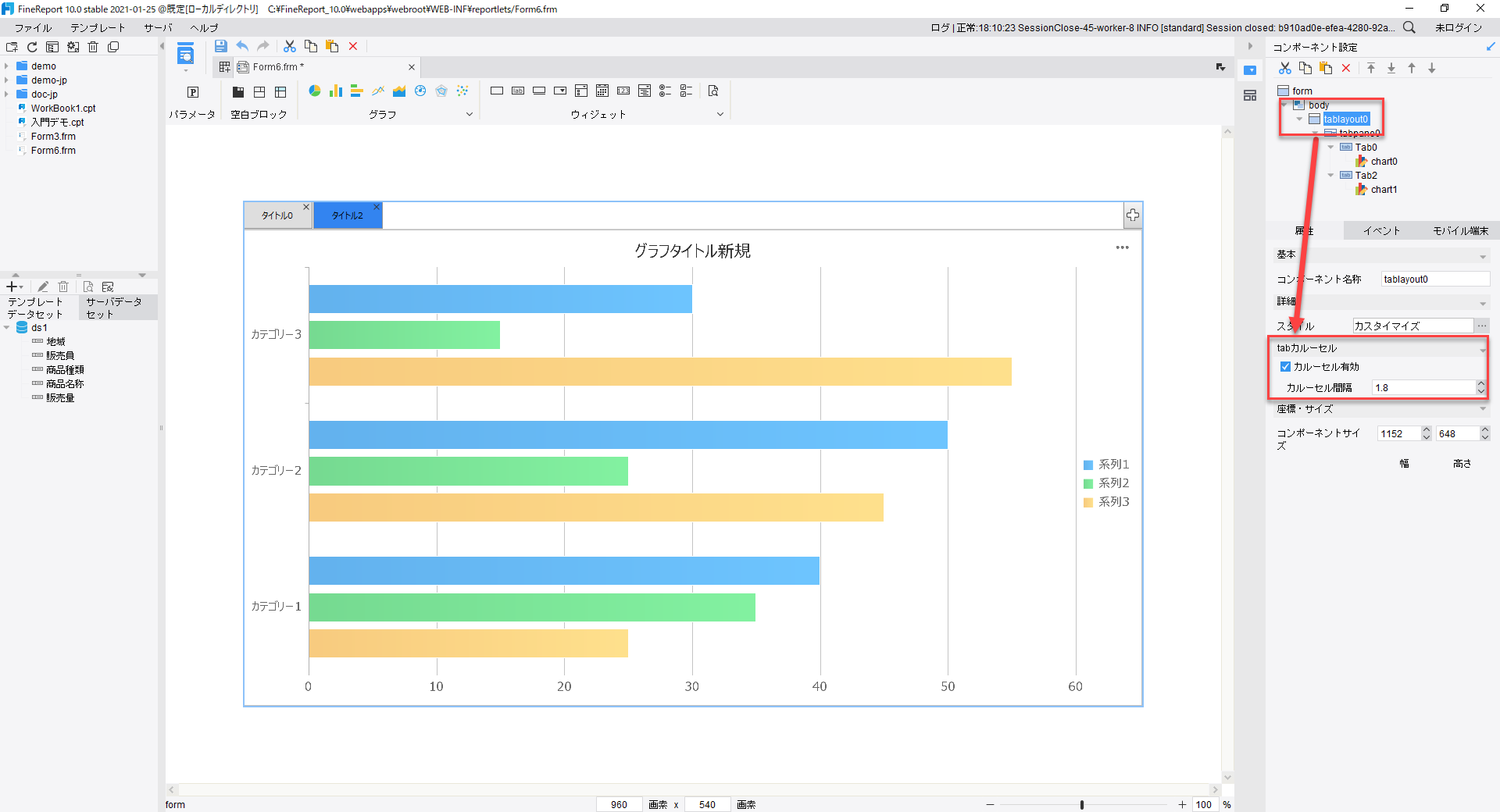Screen dimensions: 1500x812
Task: Click the add-tab plus button in tab layout
Action: coord(1133,215)
